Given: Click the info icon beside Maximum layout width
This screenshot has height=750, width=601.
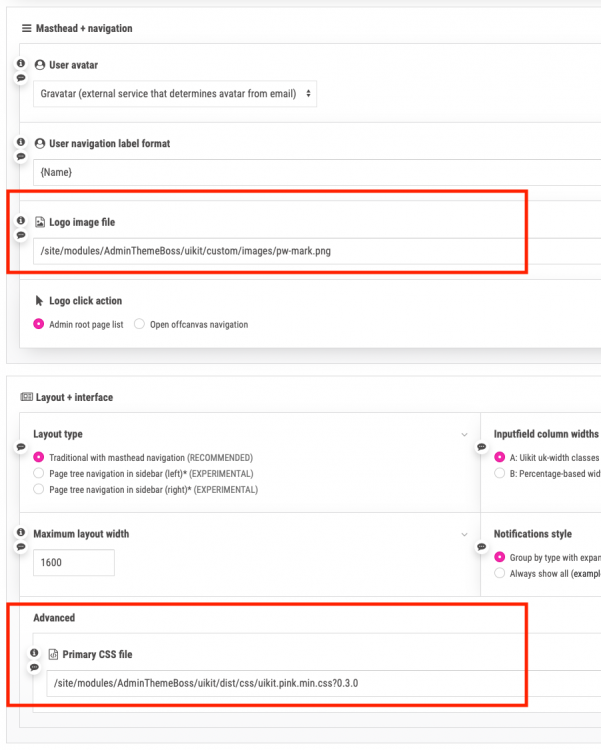Looking at the screenshot, I should (x=21, y=533).
